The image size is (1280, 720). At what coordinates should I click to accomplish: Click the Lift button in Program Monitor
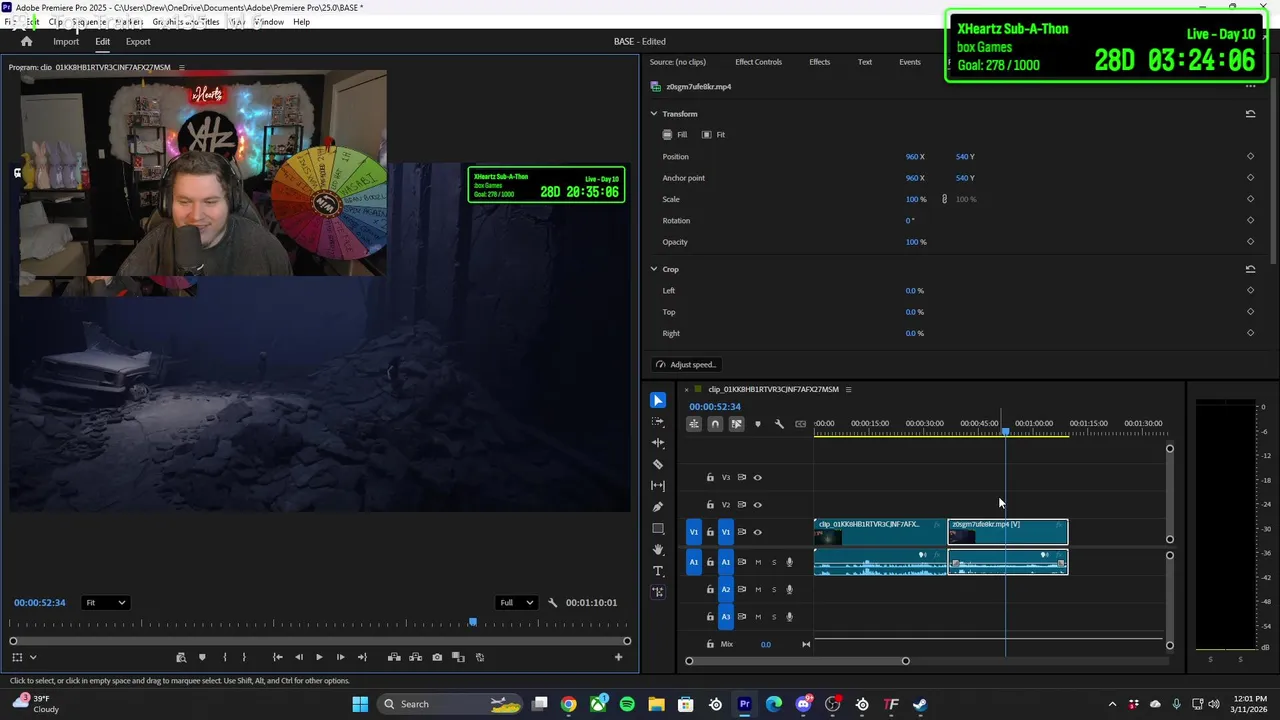click(394, 657)
